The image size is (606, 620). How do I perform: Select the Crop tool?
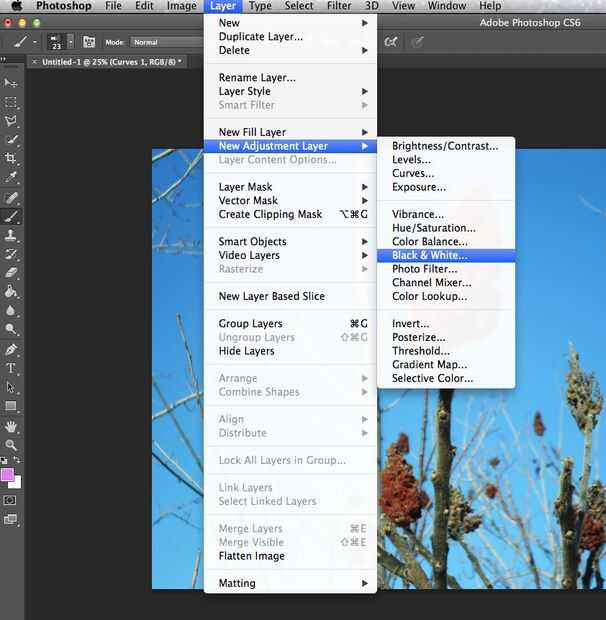[10, 158]
